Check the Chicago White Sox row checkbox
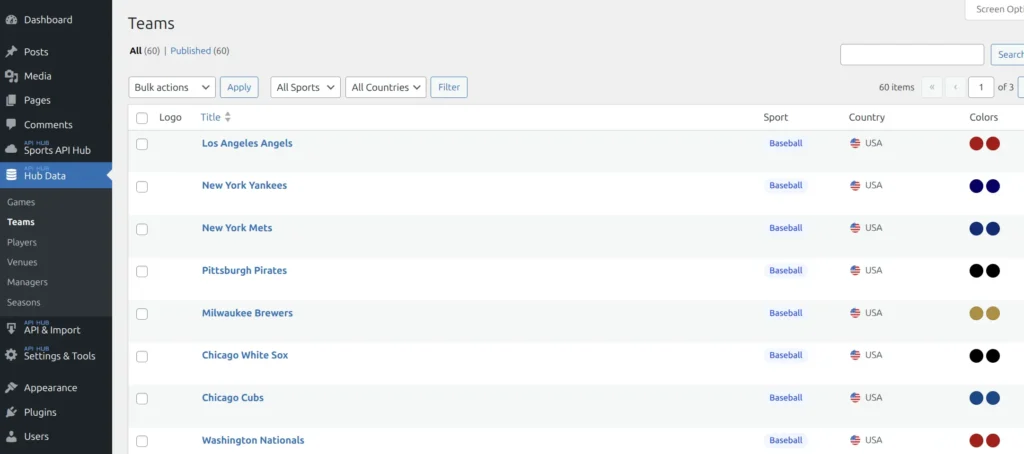Viewport: 1024px width, 454px height. coord(142,357)
